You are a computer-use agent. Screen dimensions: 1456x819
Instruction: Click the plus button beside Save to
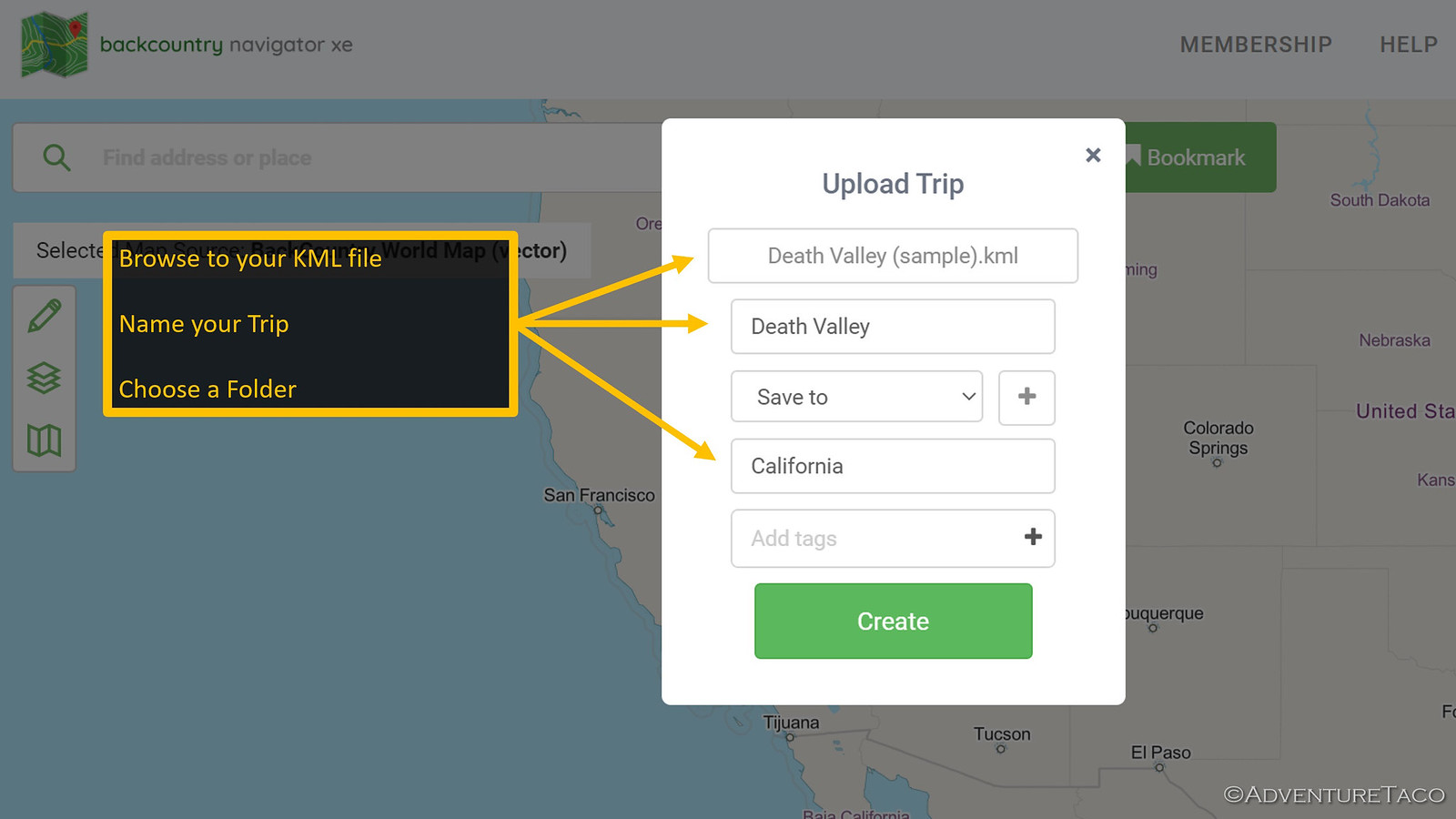1026,397
